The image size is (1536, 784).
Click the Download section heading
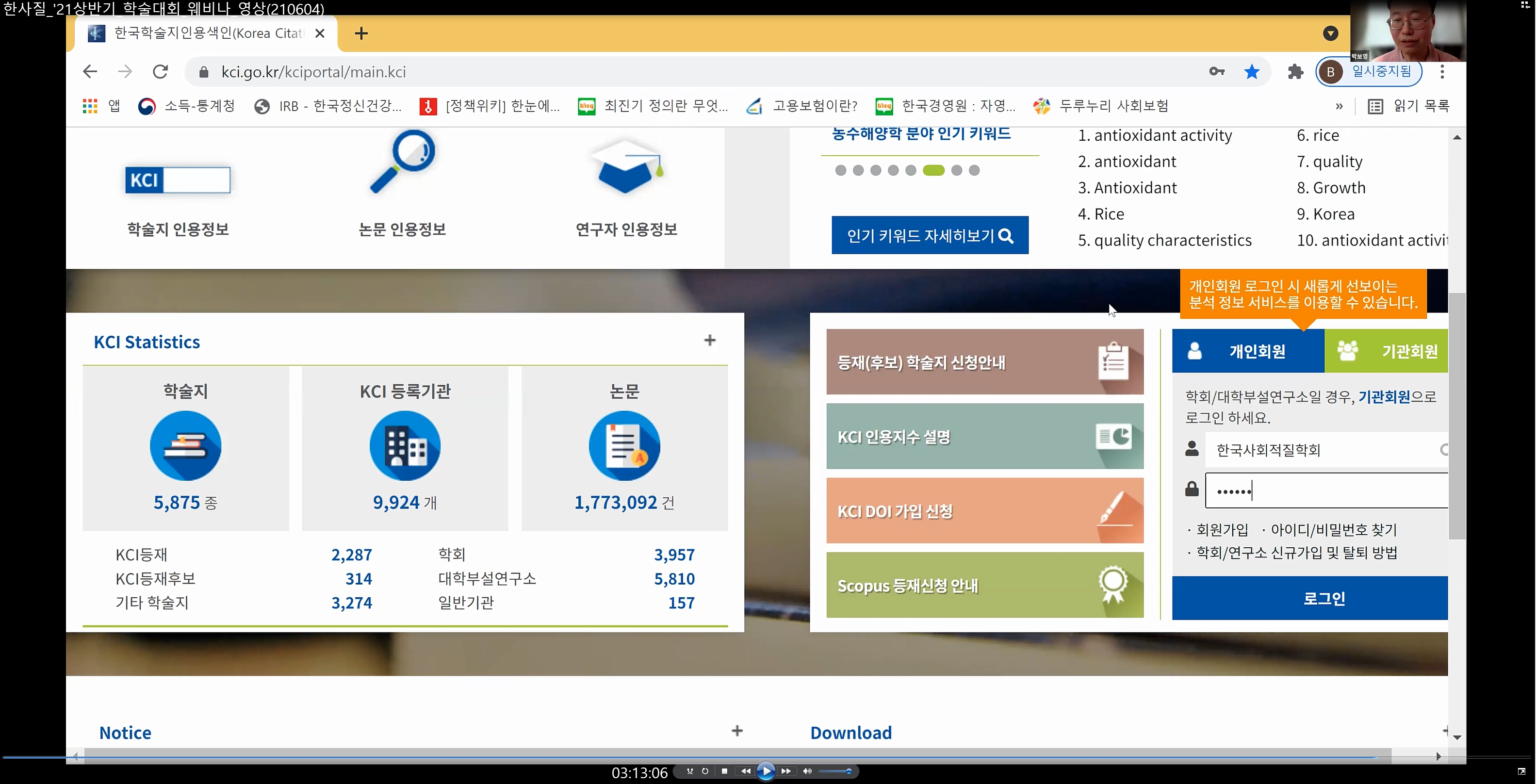coord(851,733)
